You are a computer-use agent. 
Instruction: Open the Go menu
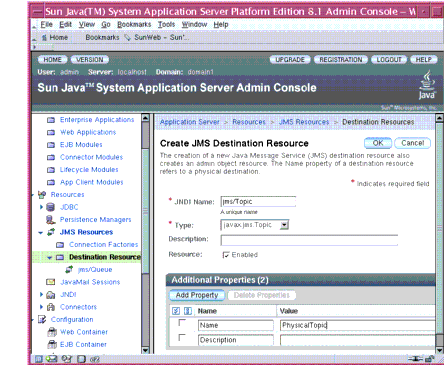(x=106, y=24)
